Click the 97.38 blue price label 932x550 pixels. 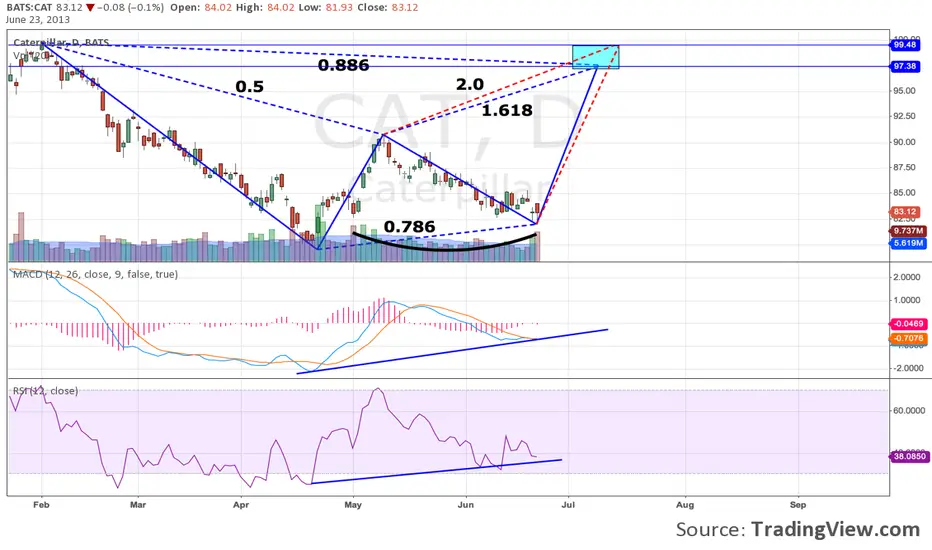point(904,66)
